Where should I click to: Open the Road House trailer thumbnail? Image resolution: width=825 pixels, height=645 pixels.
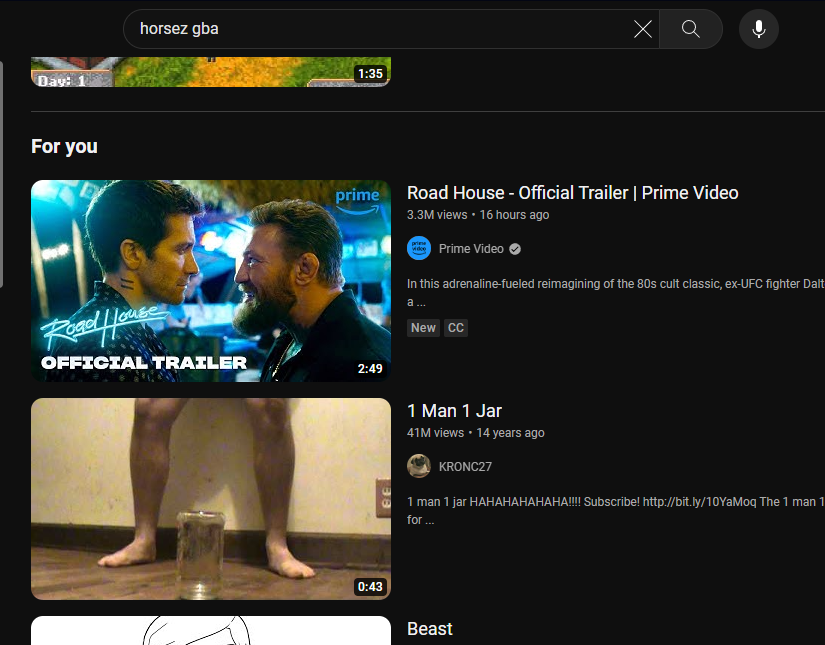pos(211,281)
